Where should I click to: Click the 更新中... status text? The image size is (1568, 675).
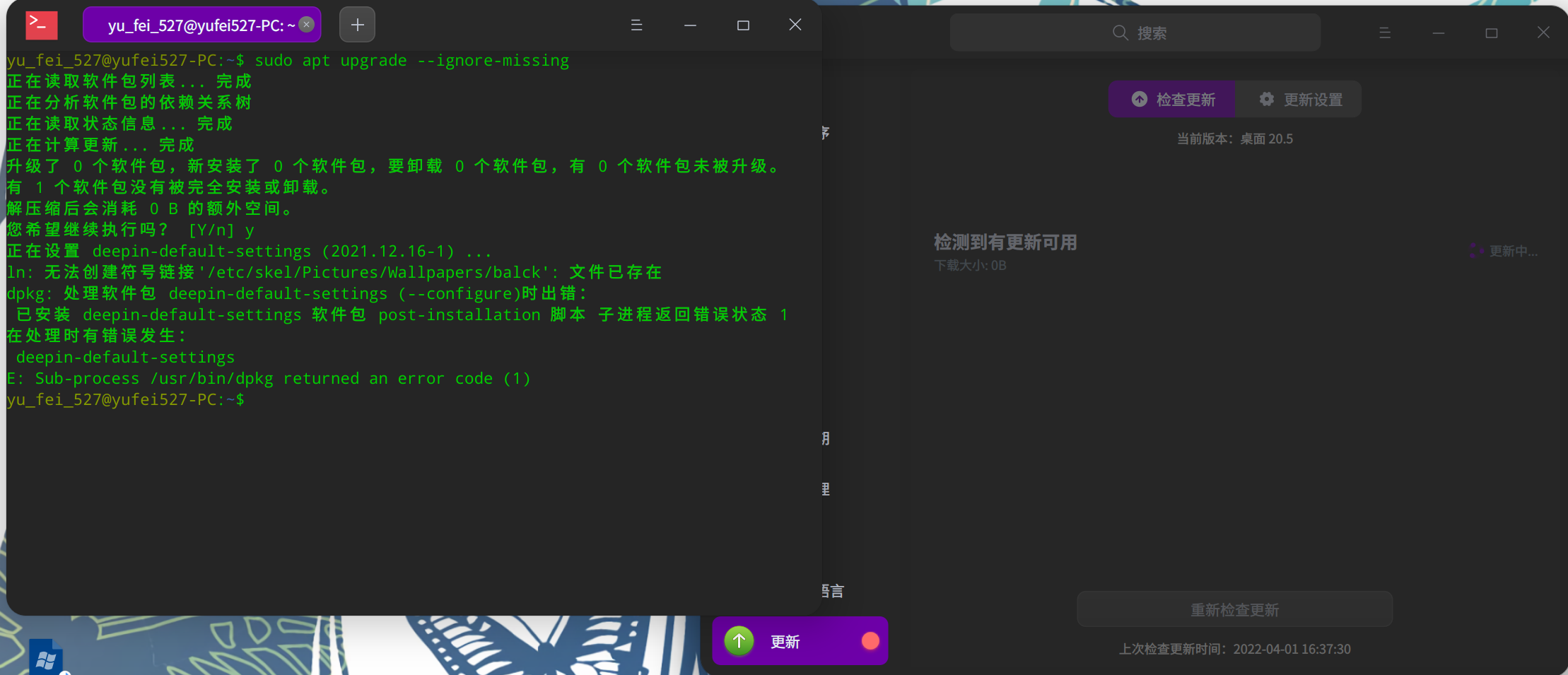(x=1514, y=251)
